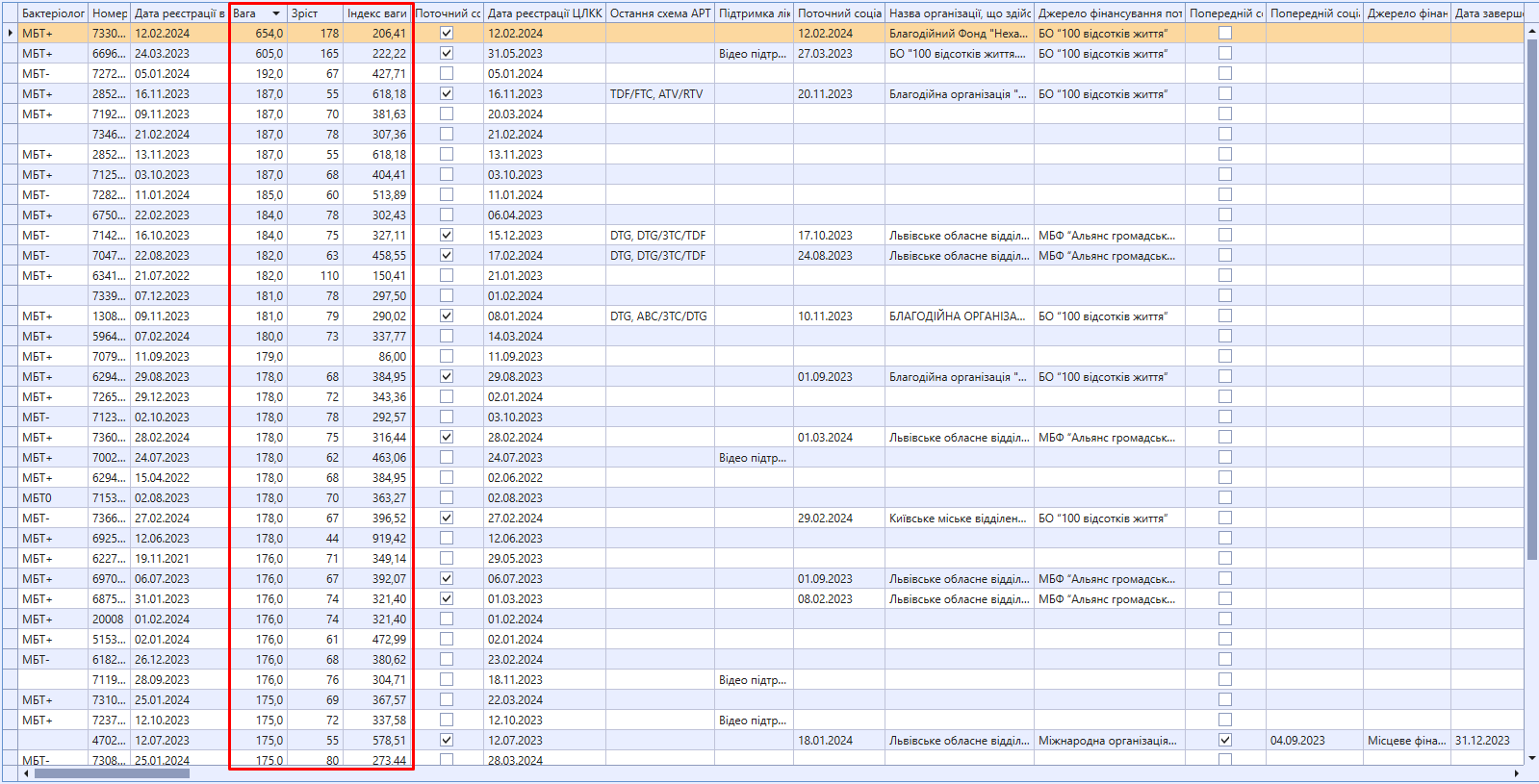Click the Бактеріолог column header
This screenshot has width=1539, height=784.
[53, 13]
